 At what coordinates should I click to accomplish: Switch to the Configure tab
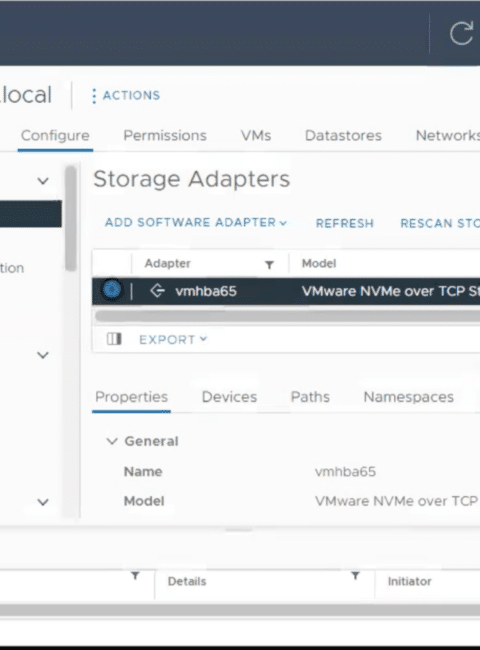tap(55, 136)
